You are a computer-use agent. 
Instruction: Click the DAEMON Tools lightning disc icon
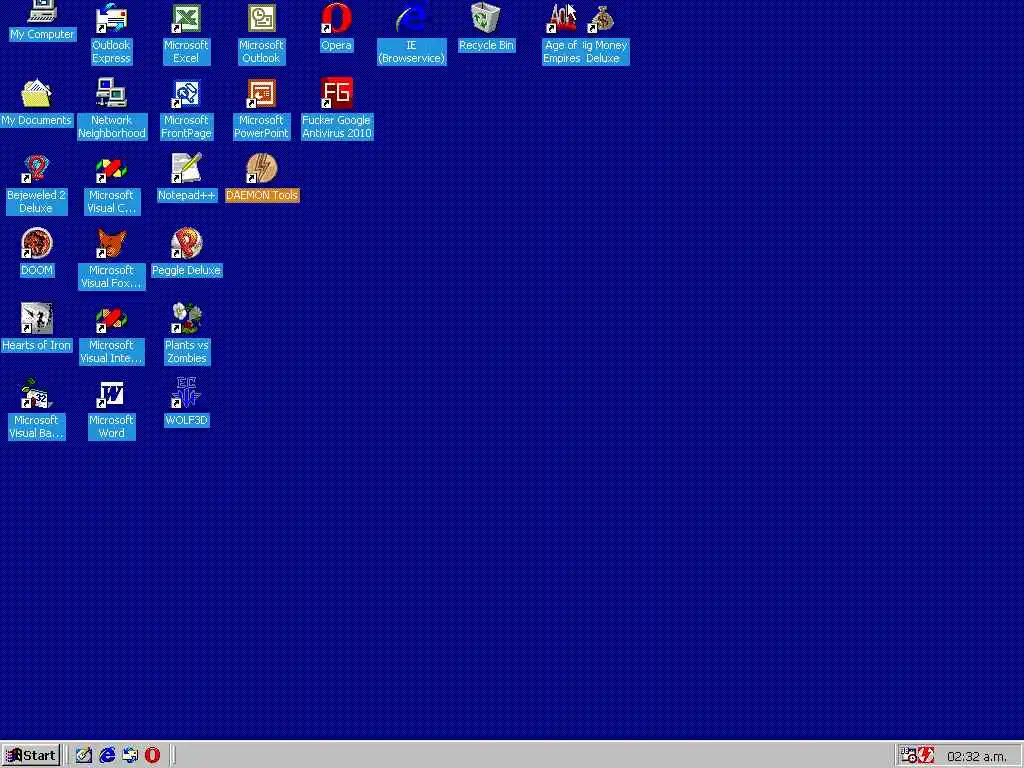[261, 168]
